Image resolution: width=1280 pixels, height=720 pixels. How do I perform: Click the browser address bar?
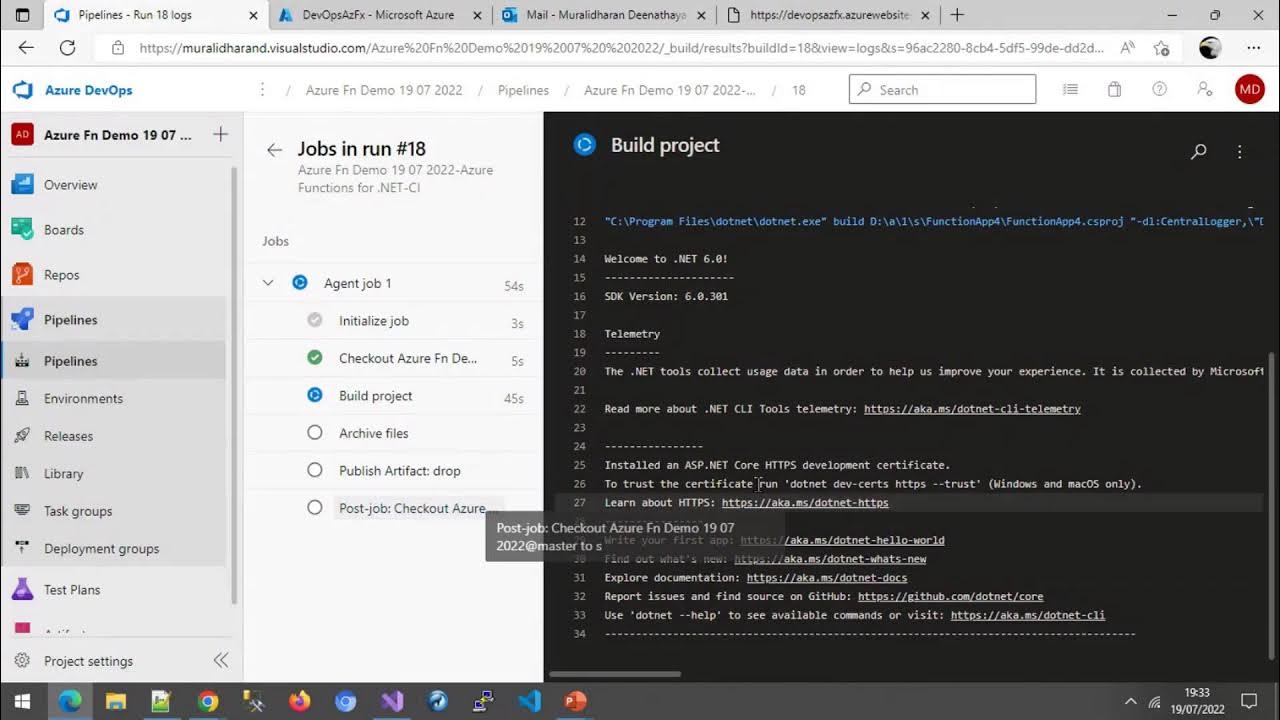[620, 47]
